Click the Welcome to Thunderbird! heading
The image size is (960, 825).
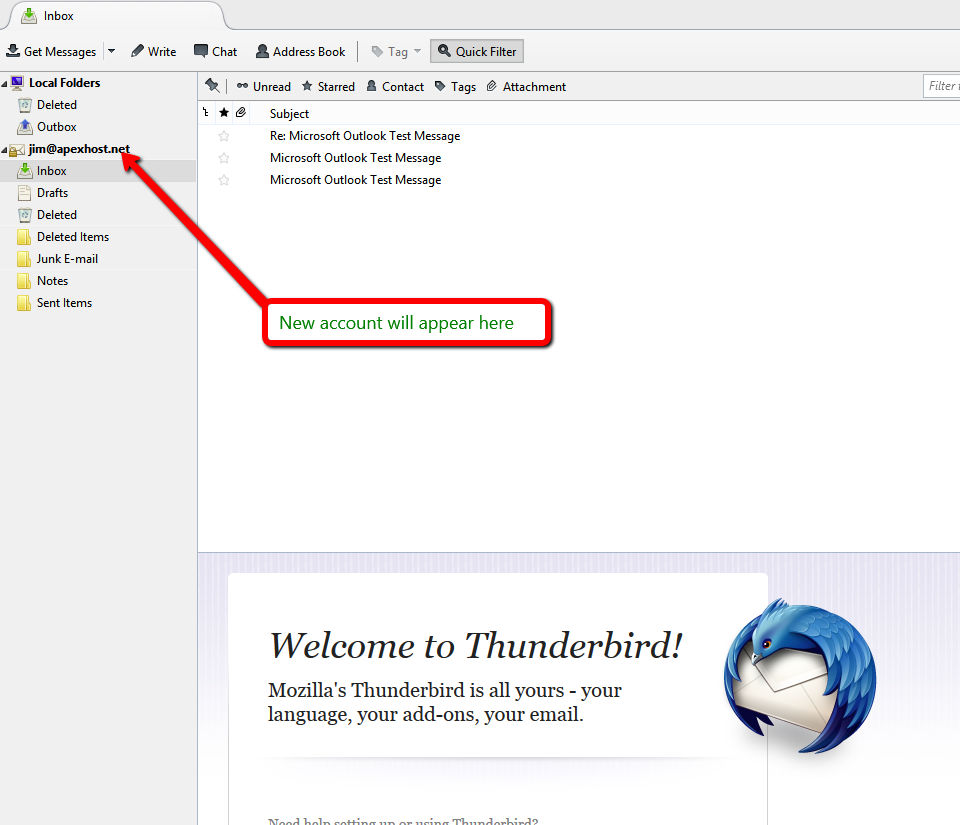pos(476,645)
